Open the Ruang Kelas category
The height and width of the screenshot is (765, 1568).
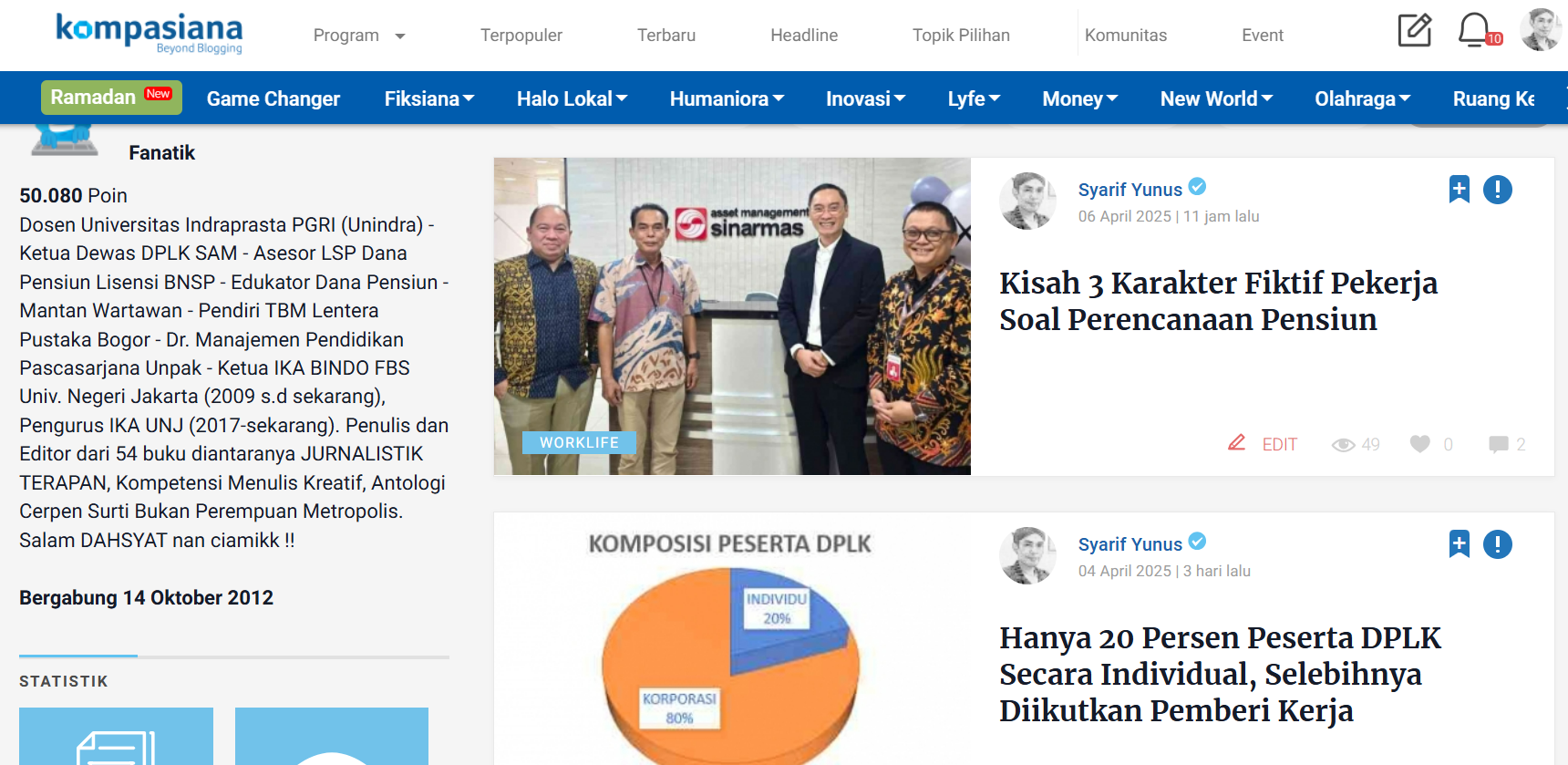coord(1493,98)
